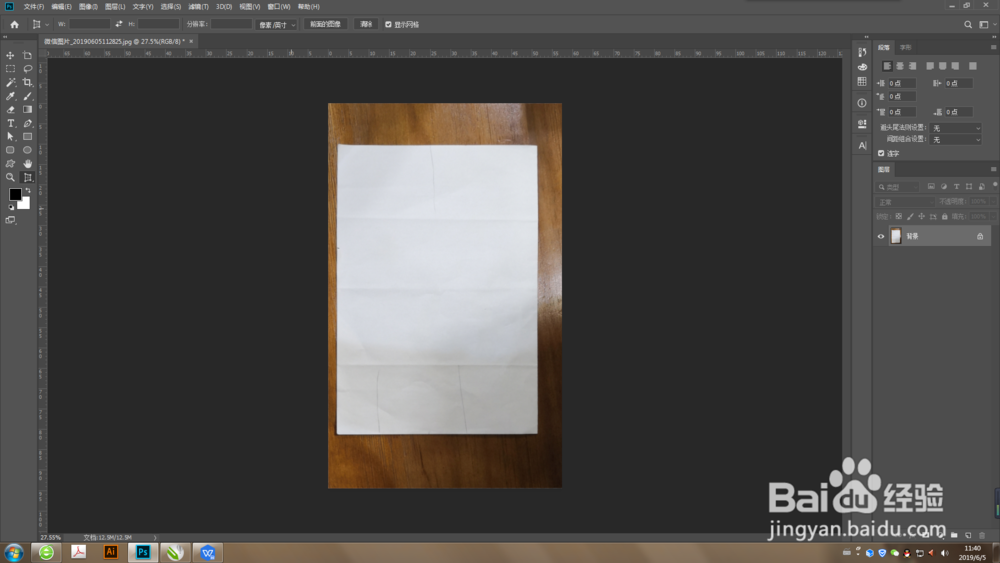Open the 避头尾法则设置 dropdown
1000x563 pixels.
click(x=955, y=128)
